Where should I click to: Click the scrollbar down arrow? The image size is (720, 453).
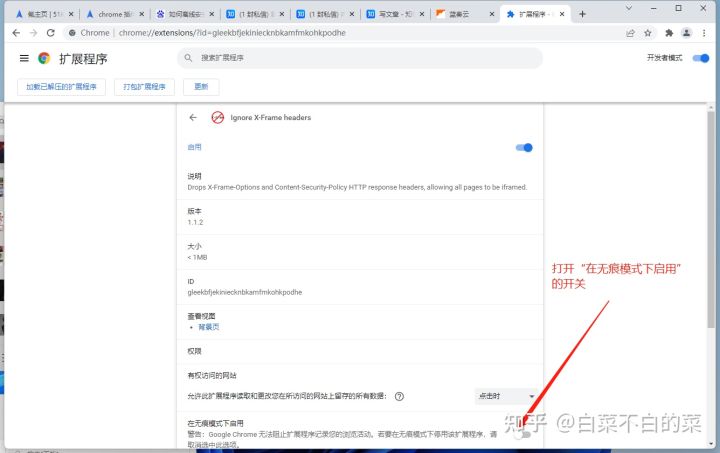711,444
